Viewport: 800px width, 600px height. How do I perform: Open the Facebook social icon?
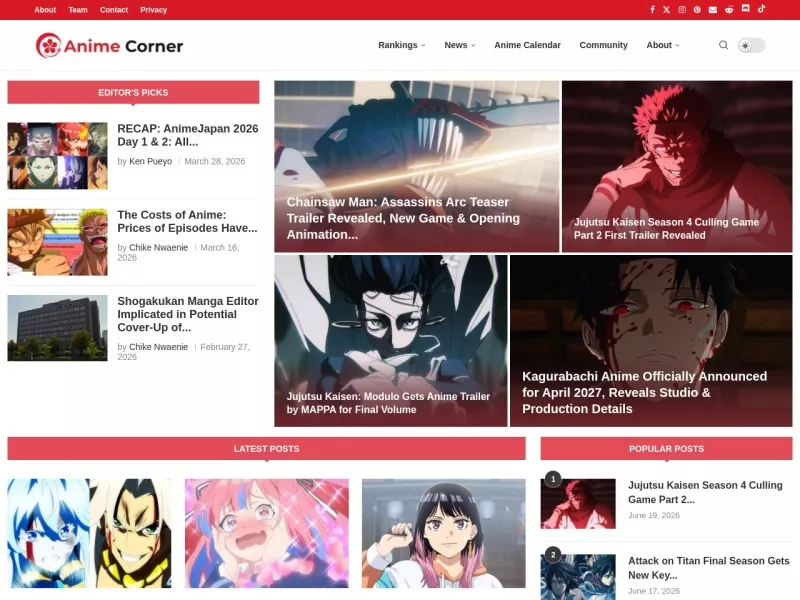click(x=652, y=10)
